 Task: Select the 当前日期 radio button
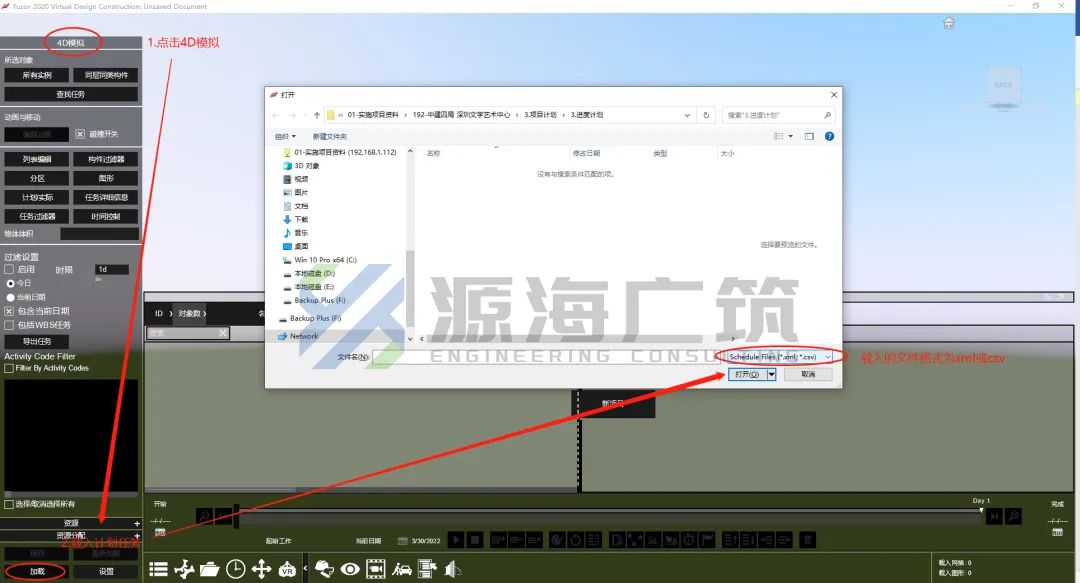pos(10,297)
